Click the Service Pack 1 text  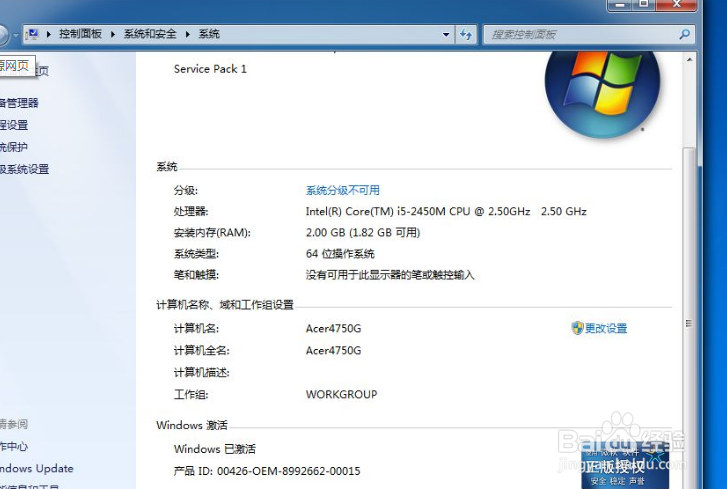coord(210,69)
